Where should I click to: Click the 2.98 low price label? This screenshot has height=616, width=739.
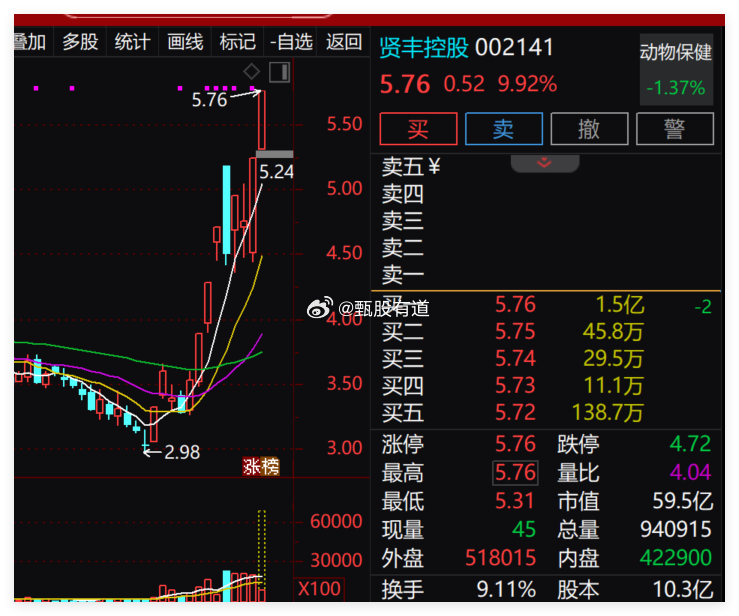click(182, 452)
